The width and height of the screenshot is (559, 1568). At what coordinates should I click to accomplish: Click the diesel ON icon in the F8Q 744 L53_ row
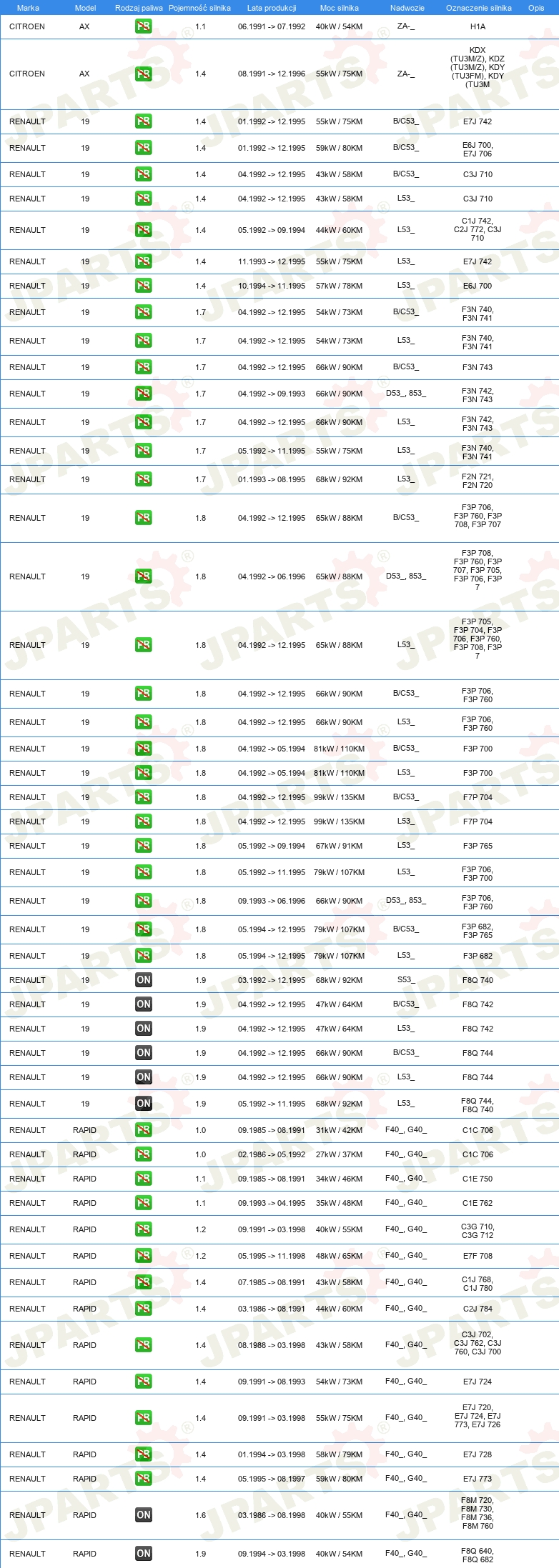(x=143, y=1077)
